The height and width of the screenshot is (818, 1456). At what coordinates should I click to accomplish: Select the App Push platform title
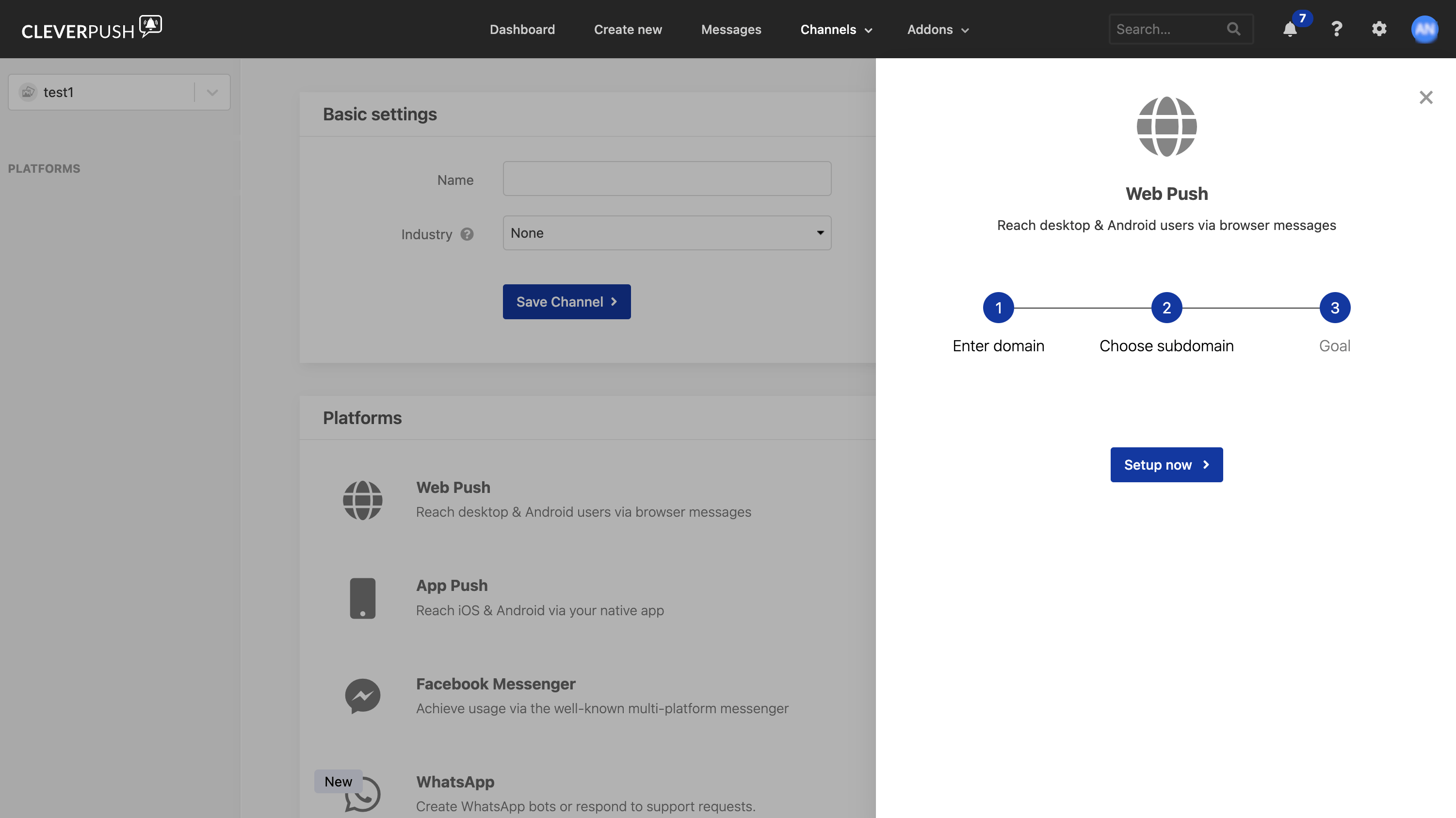(452, 586)
